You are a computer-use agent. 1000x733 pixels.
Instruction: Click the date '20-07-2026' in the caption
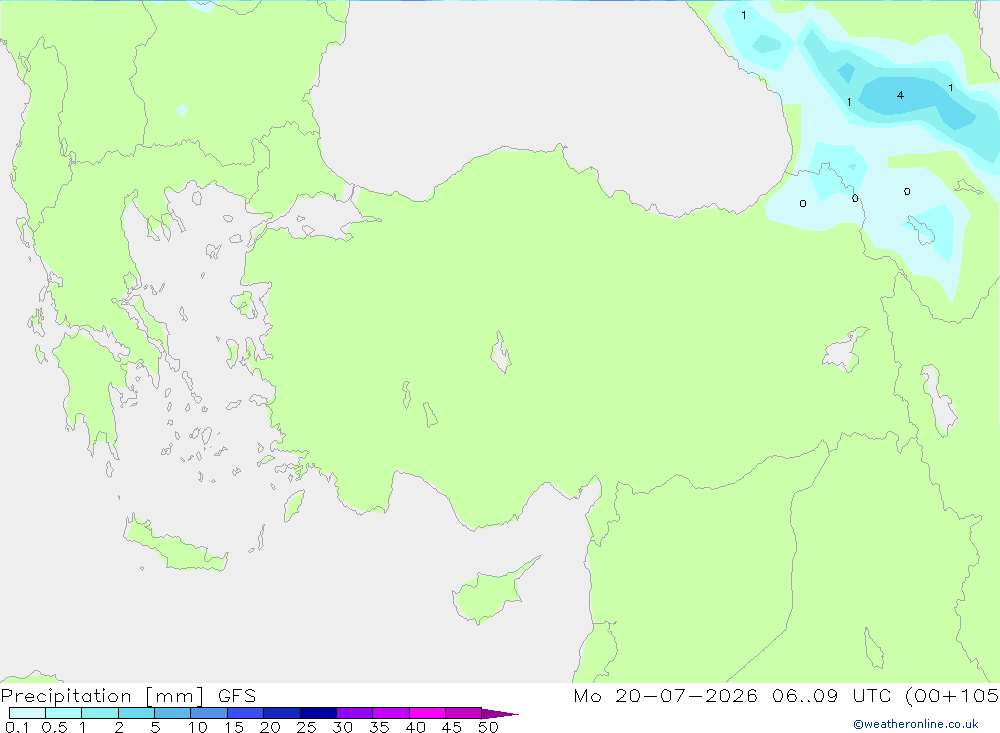point(686,695)
